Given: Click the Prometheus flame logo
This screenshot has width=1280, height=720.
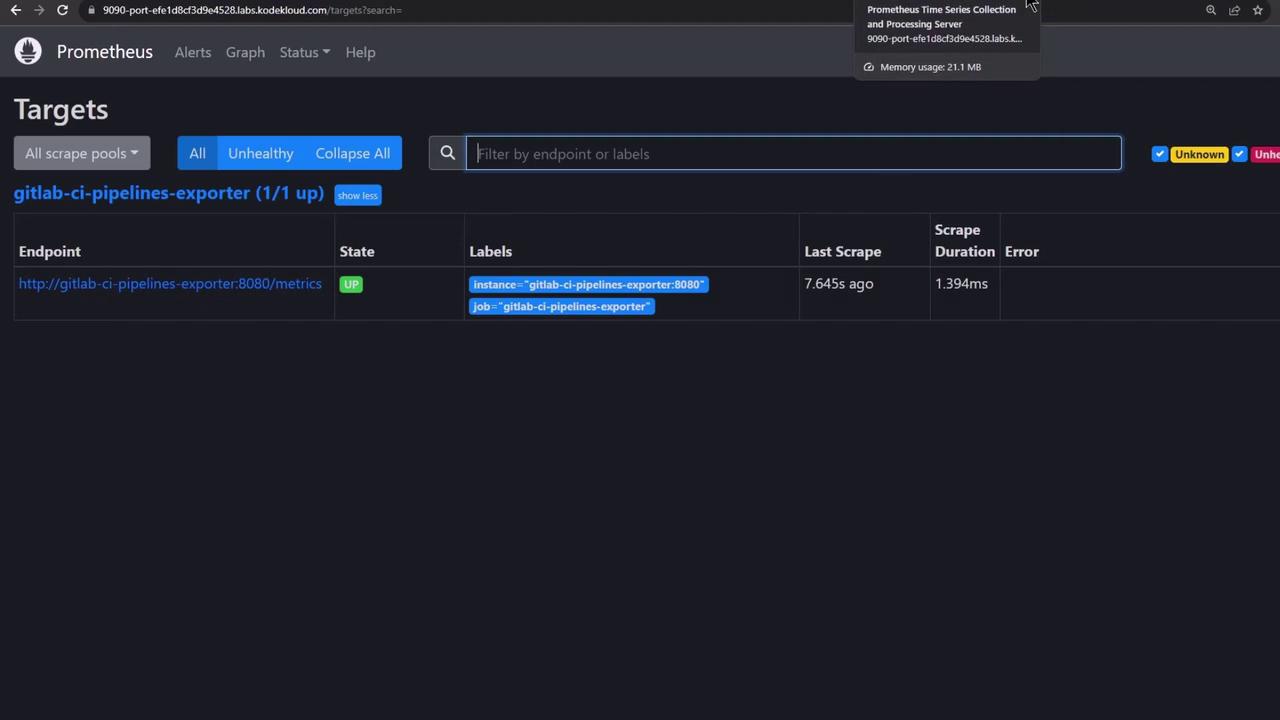Looking at the screenshot, I should tap(28, 51).
